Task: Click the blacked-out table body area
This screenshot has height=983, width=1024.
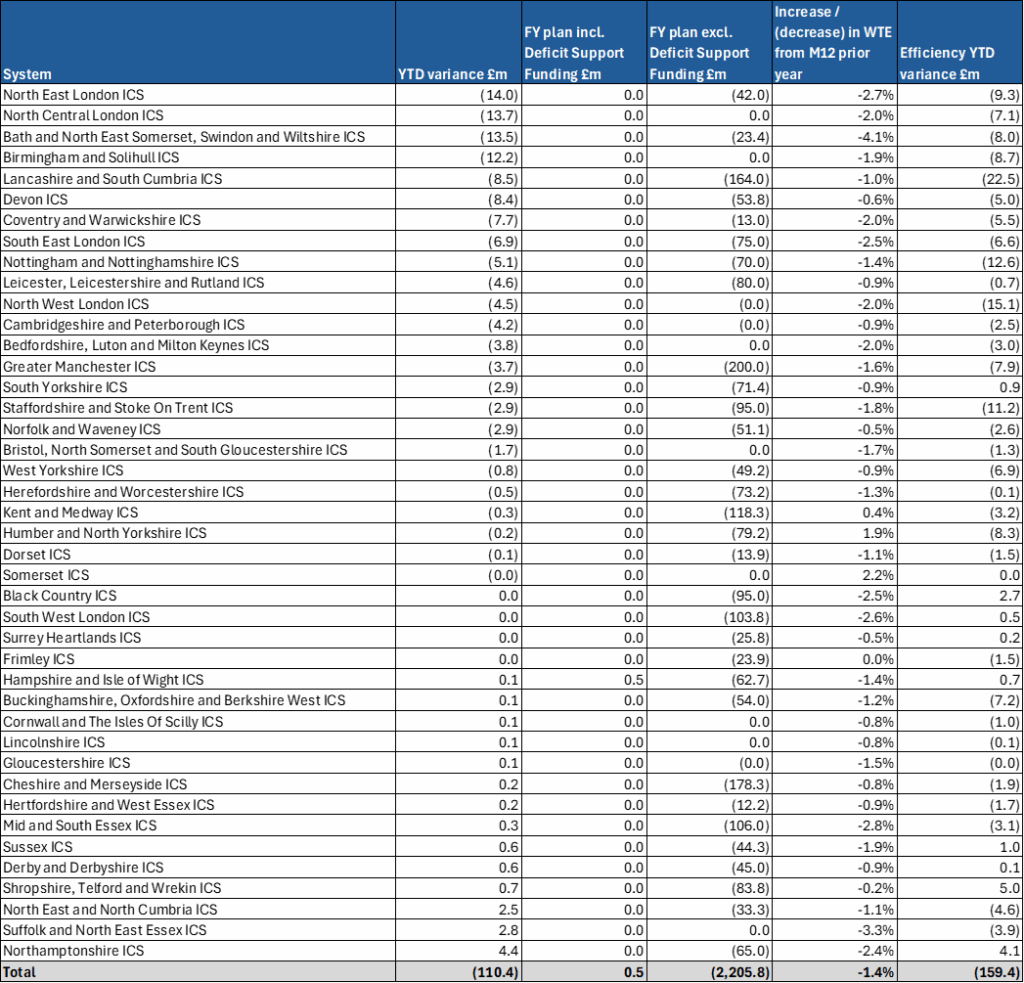Action: coord(512,520)
